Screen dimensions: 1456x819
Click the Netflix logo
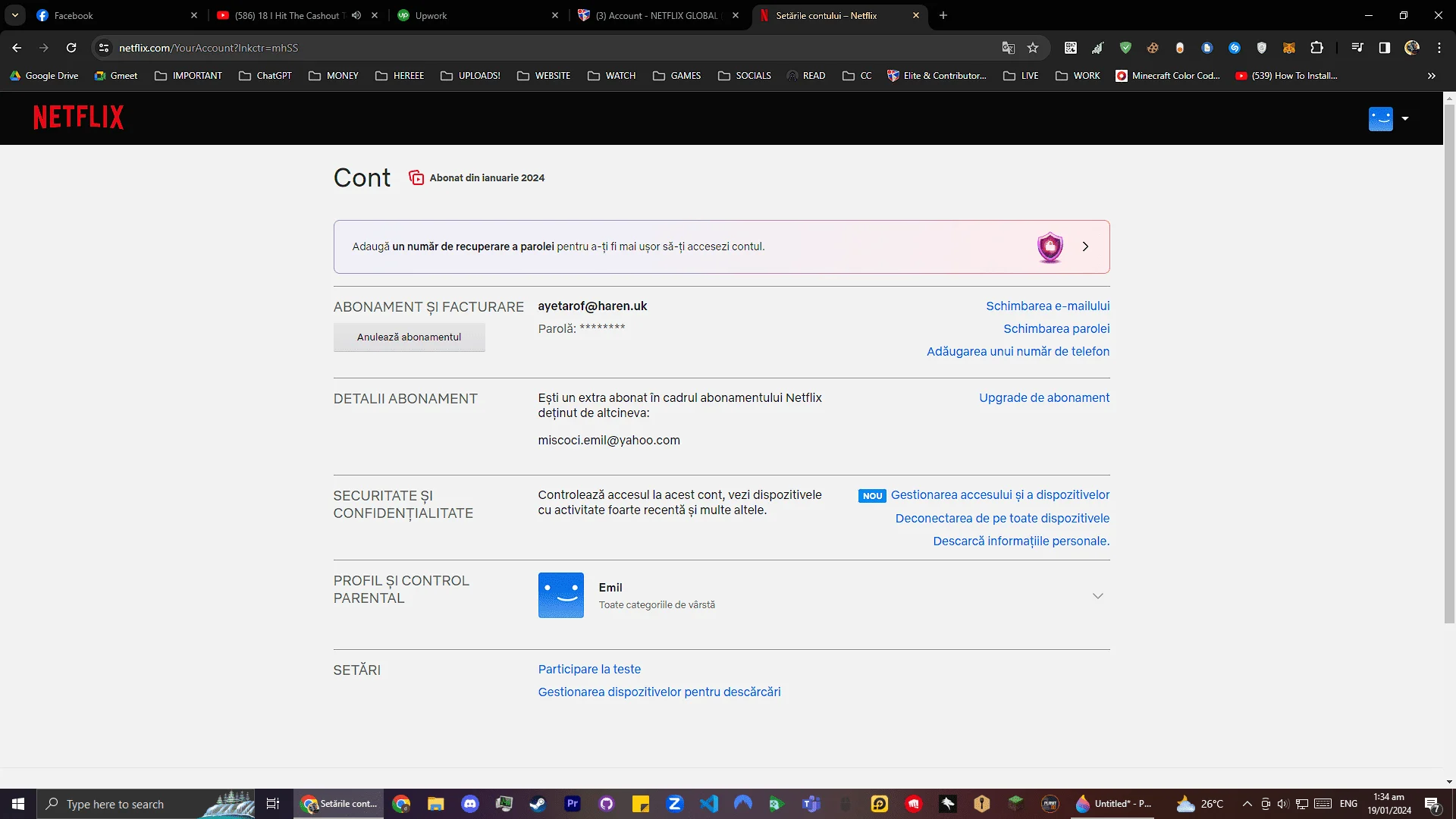78,118
